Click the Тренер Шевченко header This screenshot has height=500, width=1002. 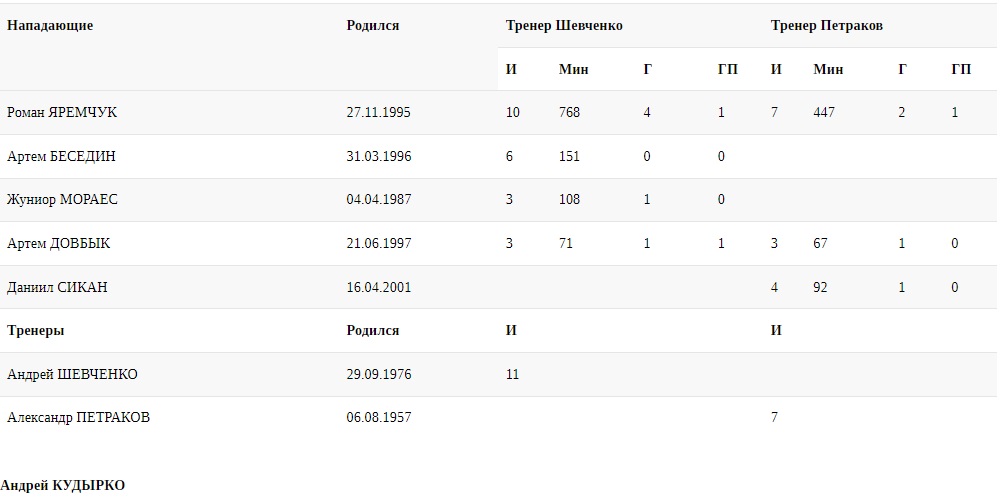pos(564,26)
